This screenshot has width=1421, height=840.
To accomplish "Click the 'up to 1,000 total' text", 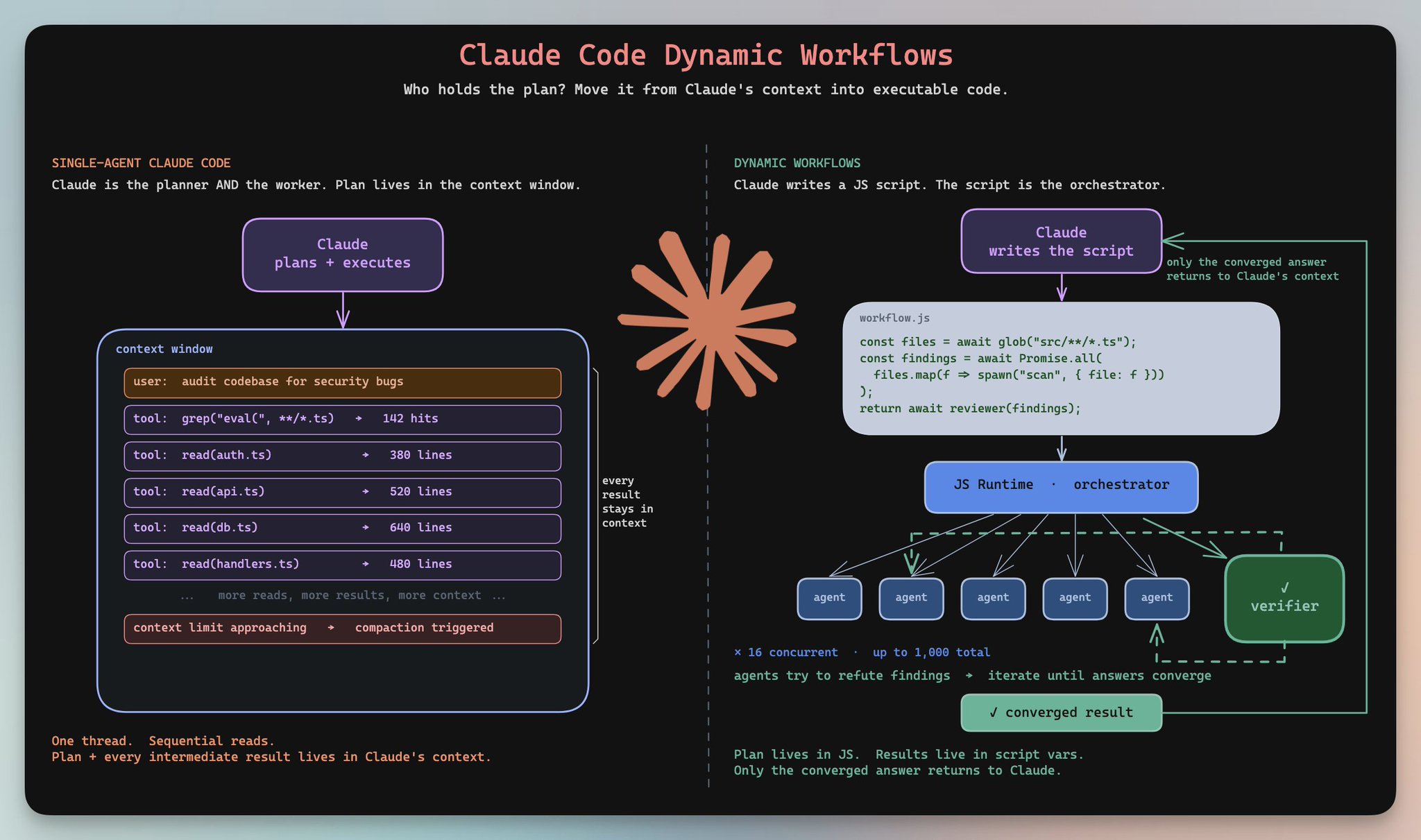I will tap(931, 653).
